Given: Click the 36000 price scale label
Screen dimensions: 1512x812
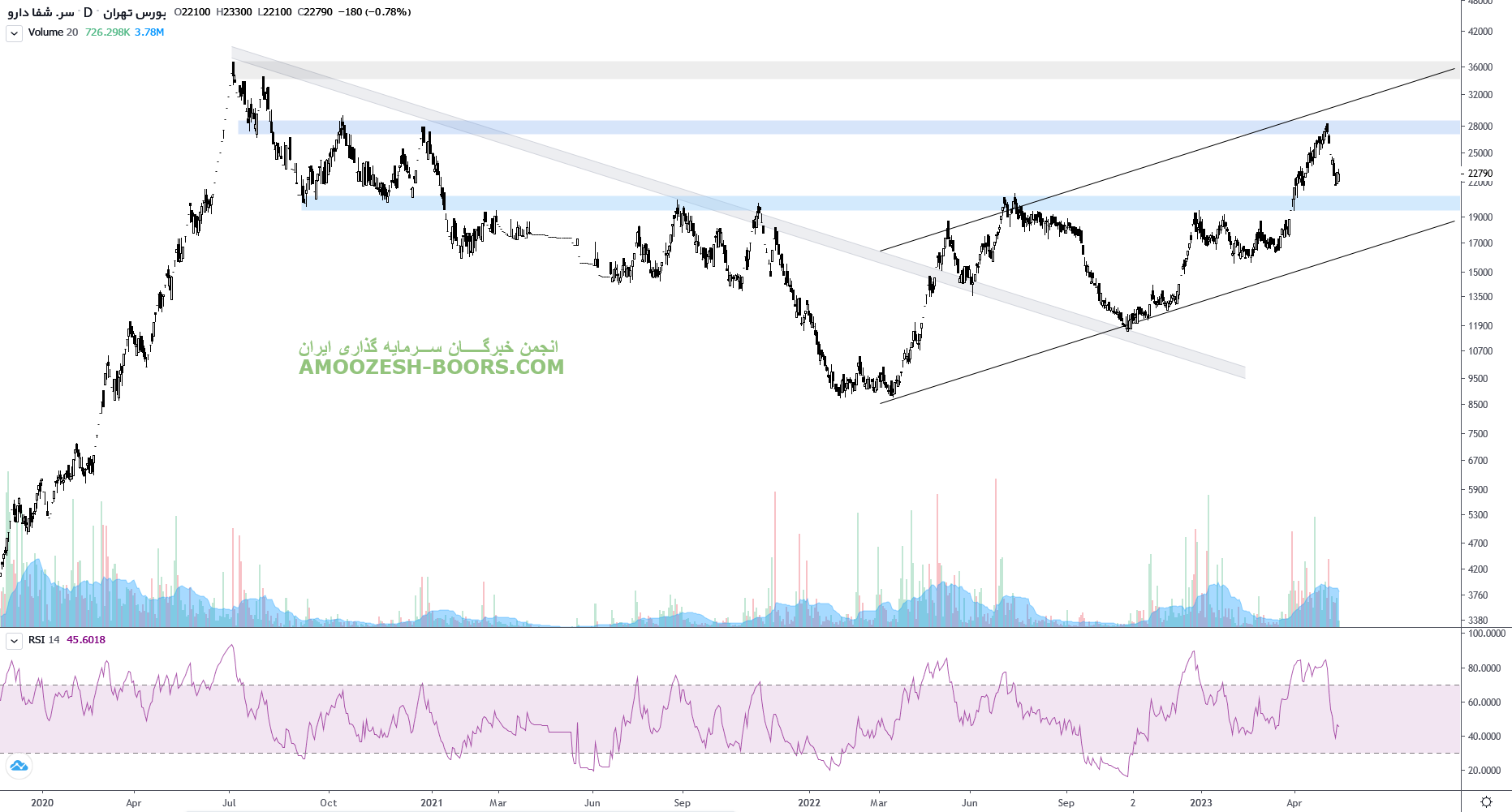Looking at the screenshot, I should point(1480,67).
